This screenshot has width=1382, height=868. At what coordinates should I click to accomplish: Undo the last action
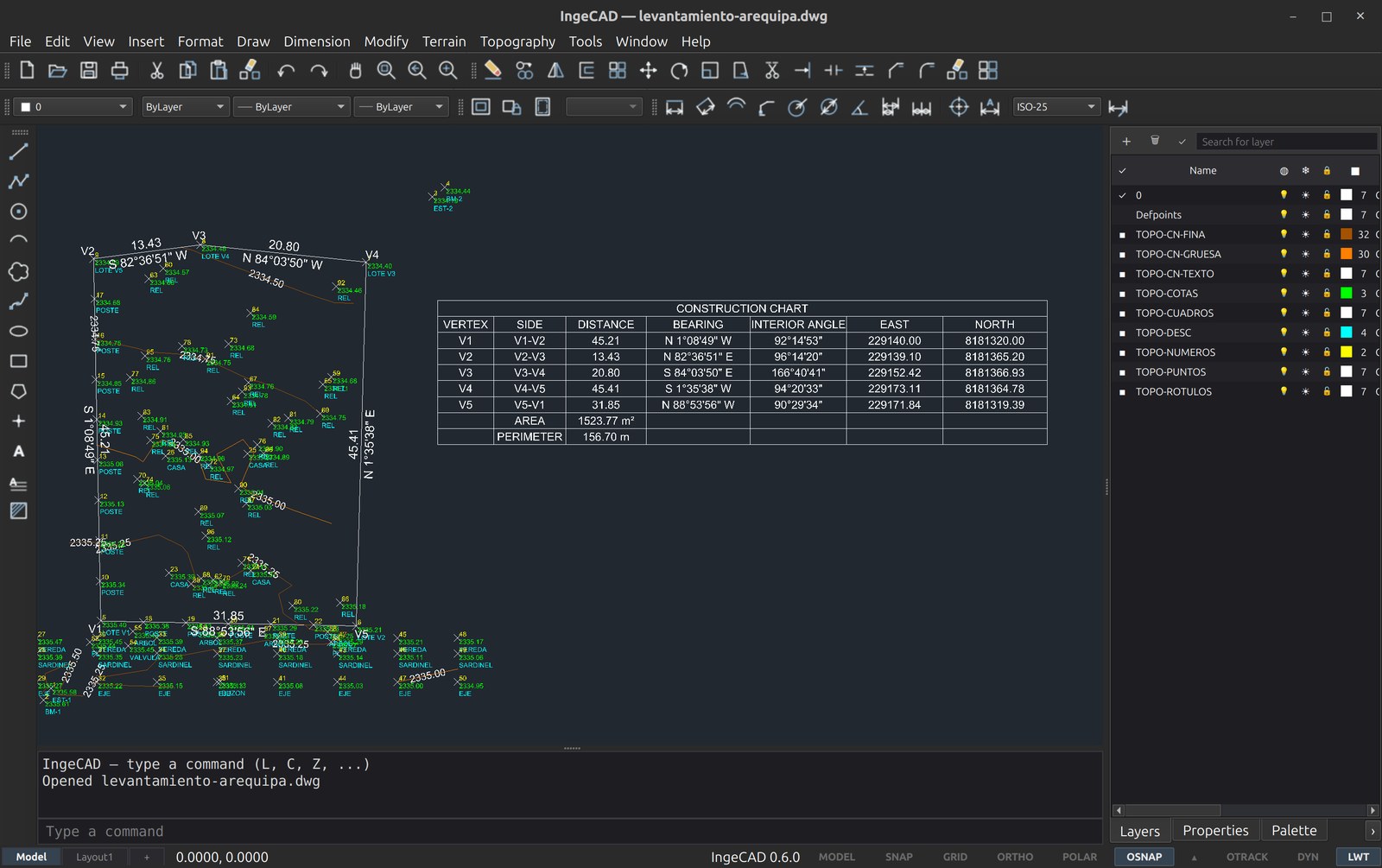(x=286, y=71)
